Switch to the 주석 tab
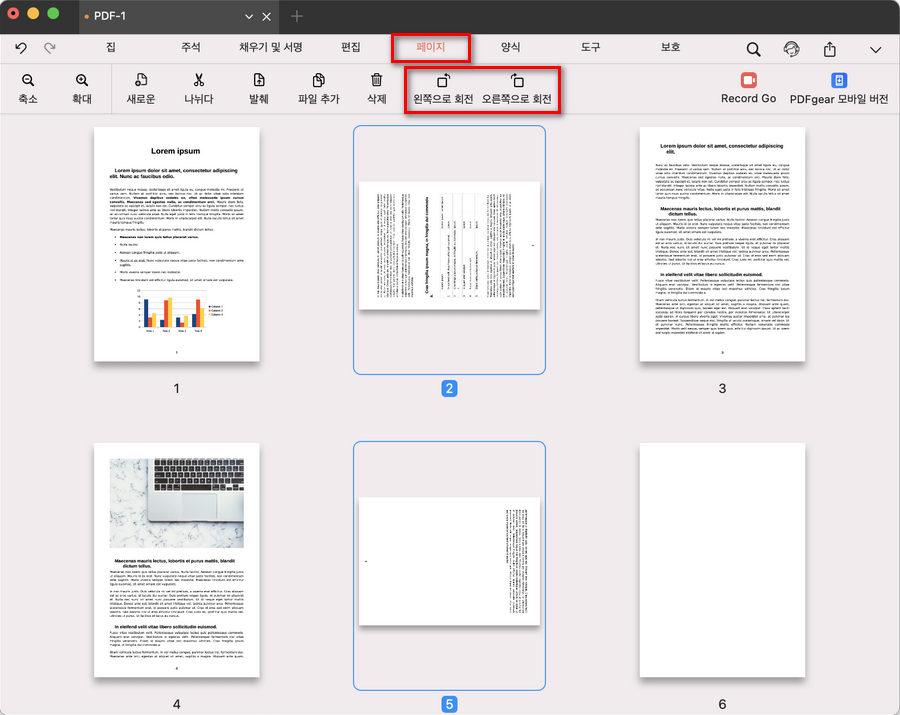The image size is (900, 715). [x=190, y=47]
